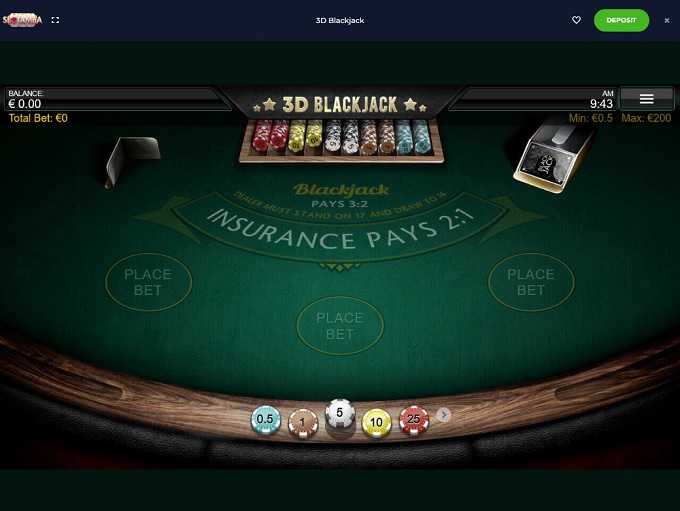The image size is (680, 511).
Task: Pick the white 5 chip
Action: click(x=340, y=413)
